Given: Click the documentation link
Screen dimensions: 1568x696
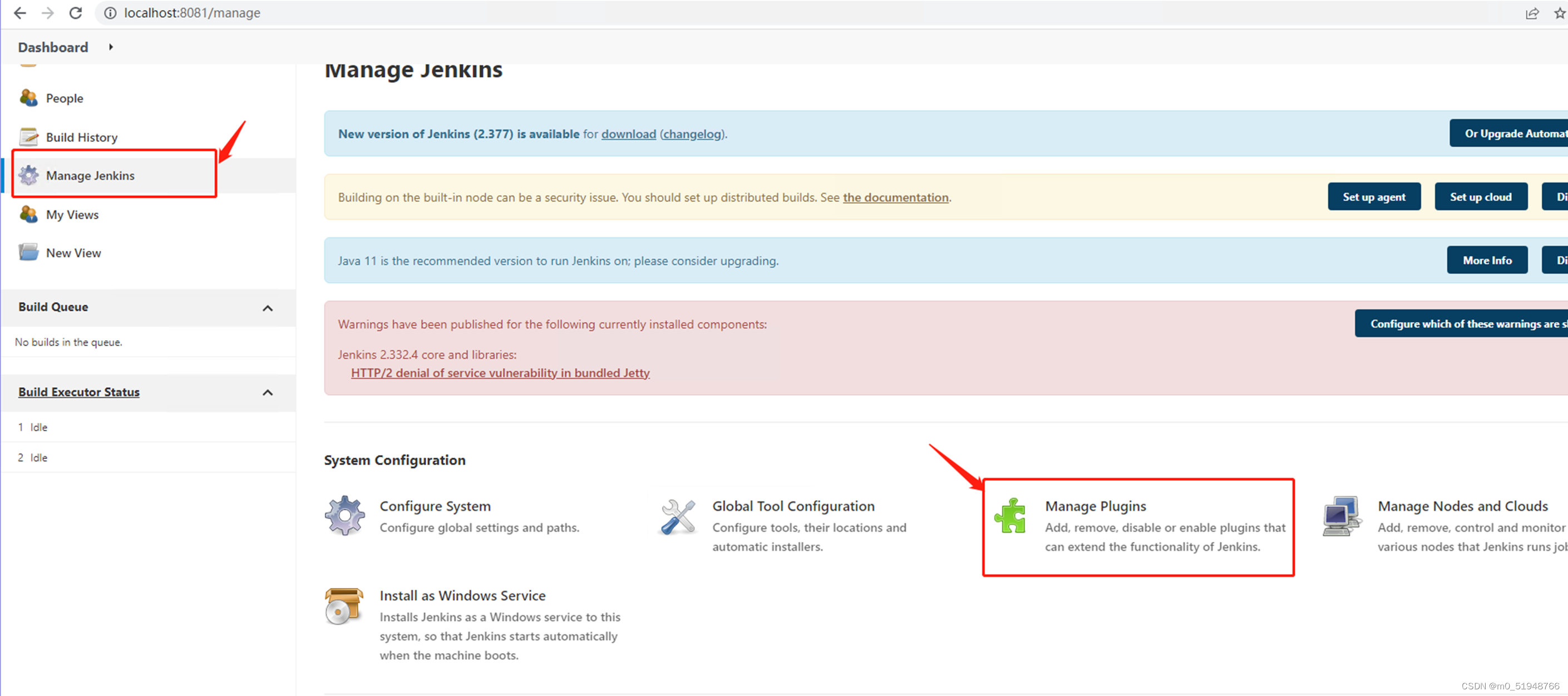Looking at the screenshot, I should click(x=895, y=197).
